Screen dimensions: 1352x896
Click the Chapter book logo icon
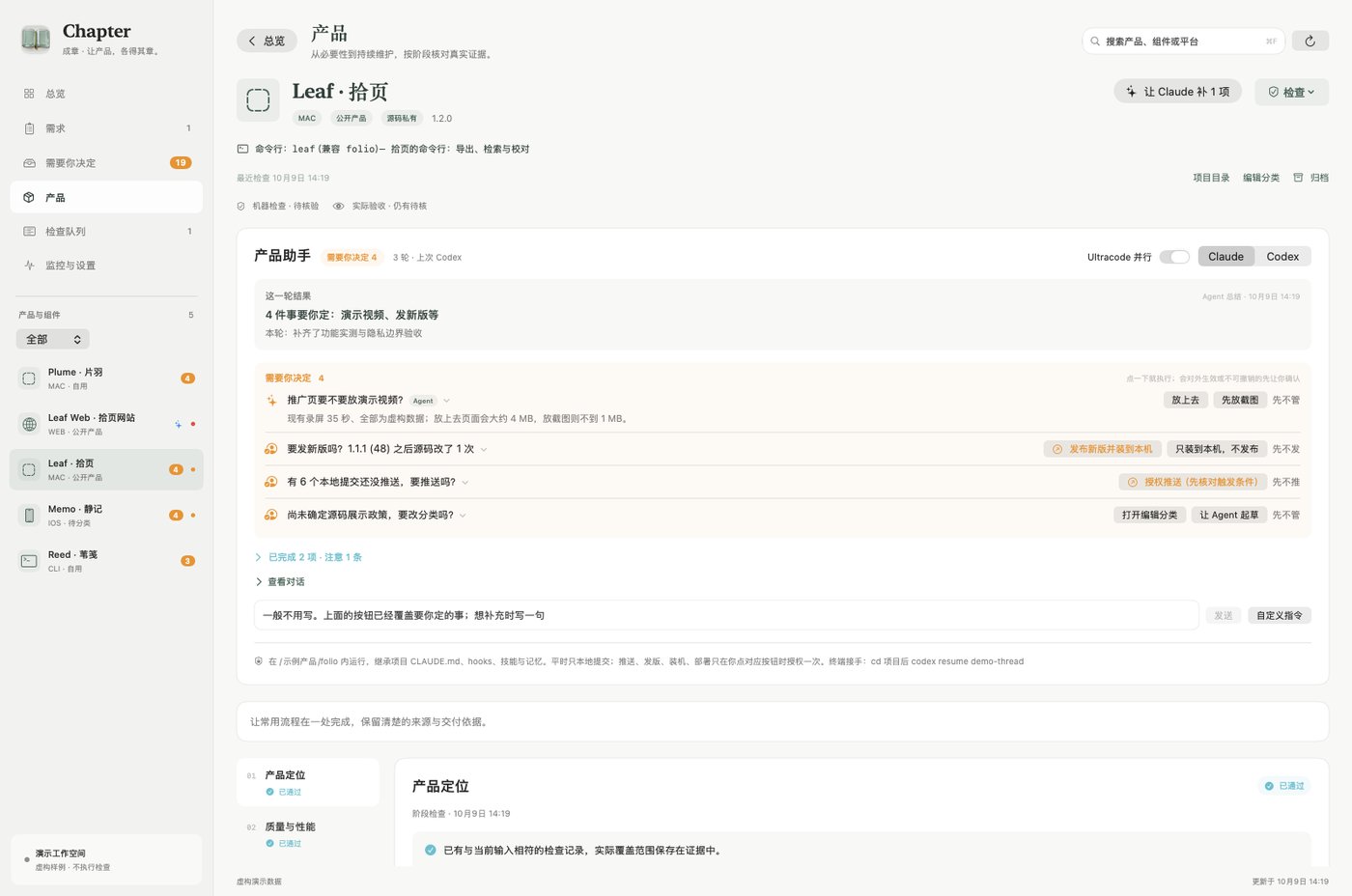[36, 39]
